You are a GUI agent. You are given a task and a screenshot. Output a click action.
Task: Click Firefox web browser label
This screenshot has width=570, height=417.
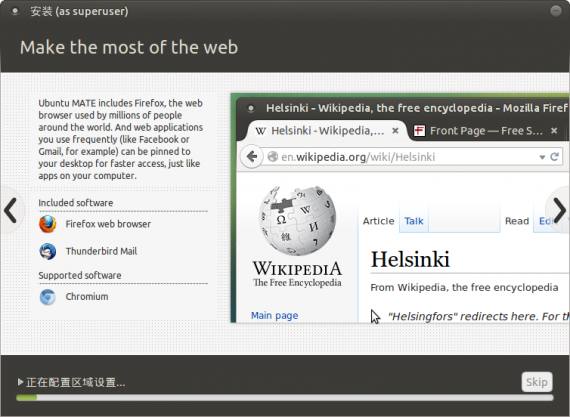(108, 224)
